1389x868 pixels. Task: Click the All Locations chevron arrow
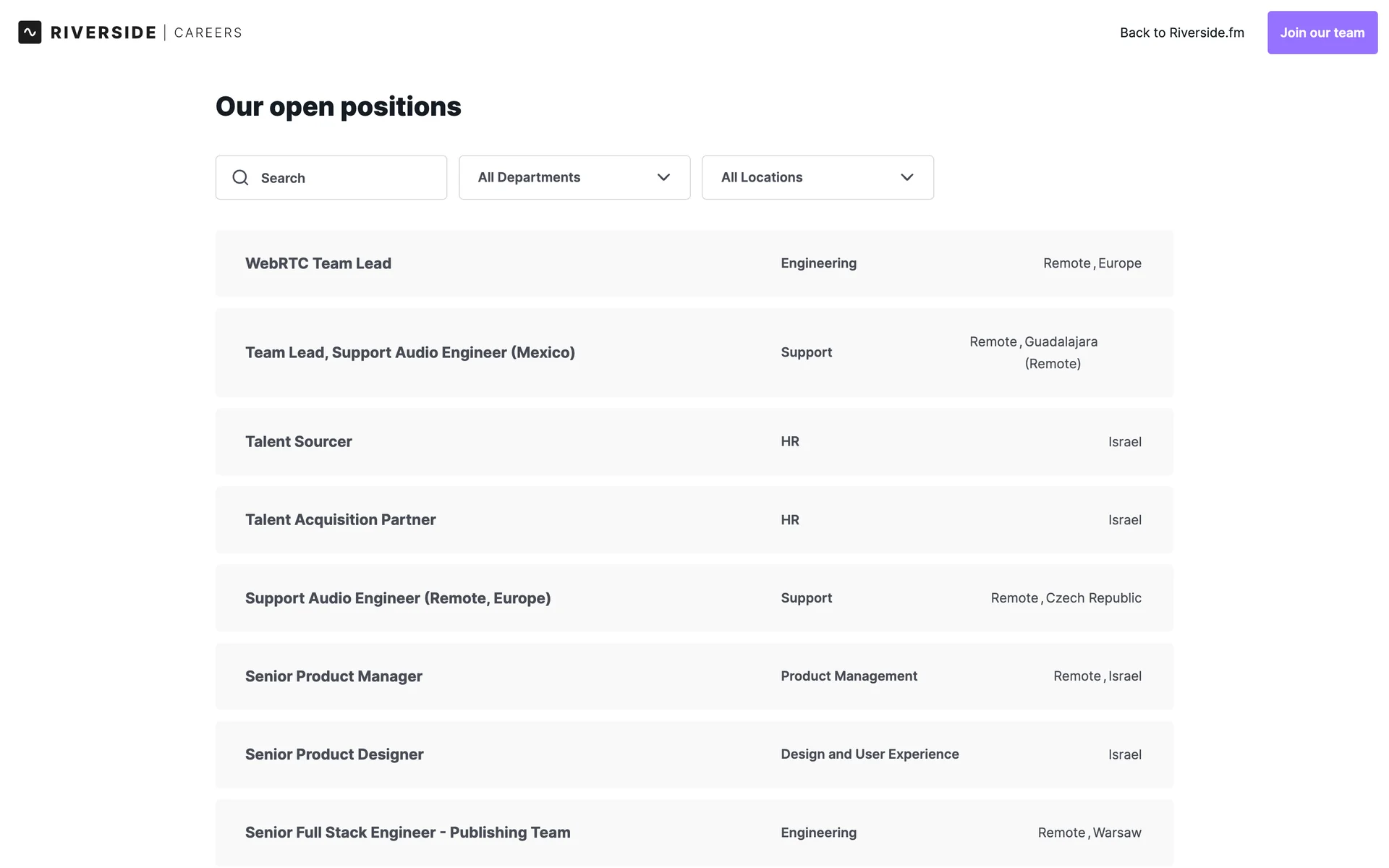[906, 177]
